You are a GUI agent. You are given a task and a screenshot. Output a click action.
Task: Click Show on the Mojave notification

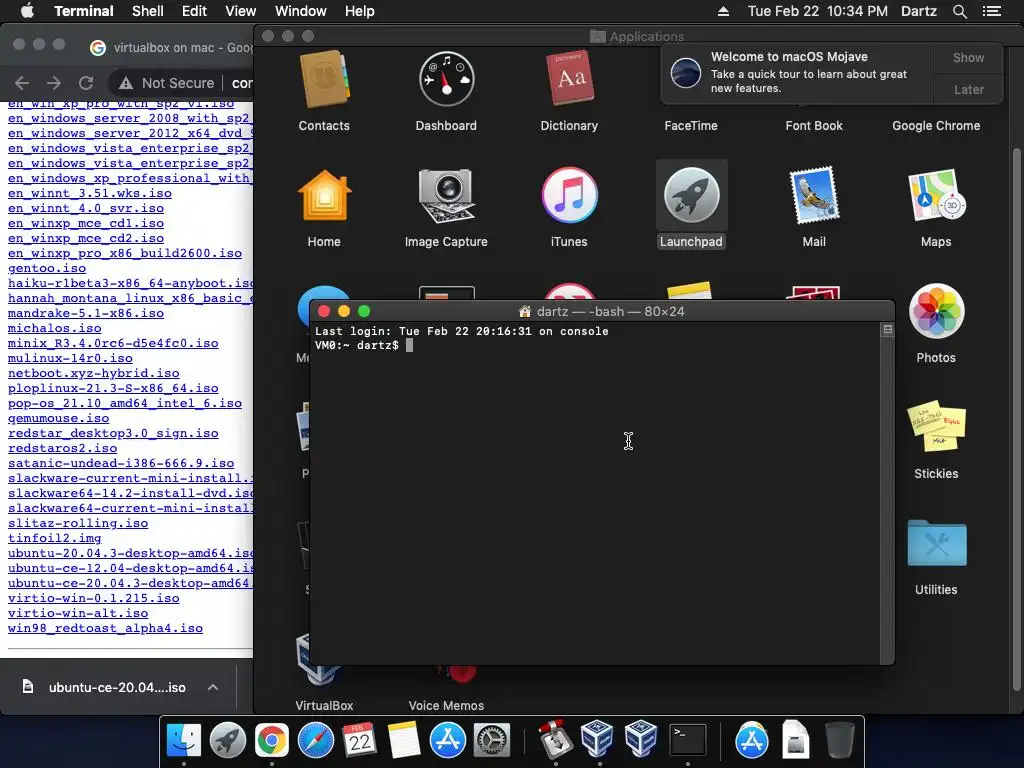point(968,57)
